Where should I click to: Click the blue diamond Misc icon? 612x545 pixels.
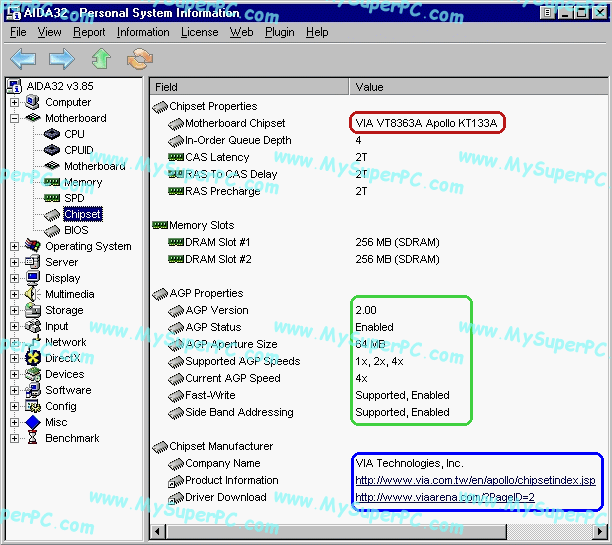pyautogui.click(x=32, y=422)
